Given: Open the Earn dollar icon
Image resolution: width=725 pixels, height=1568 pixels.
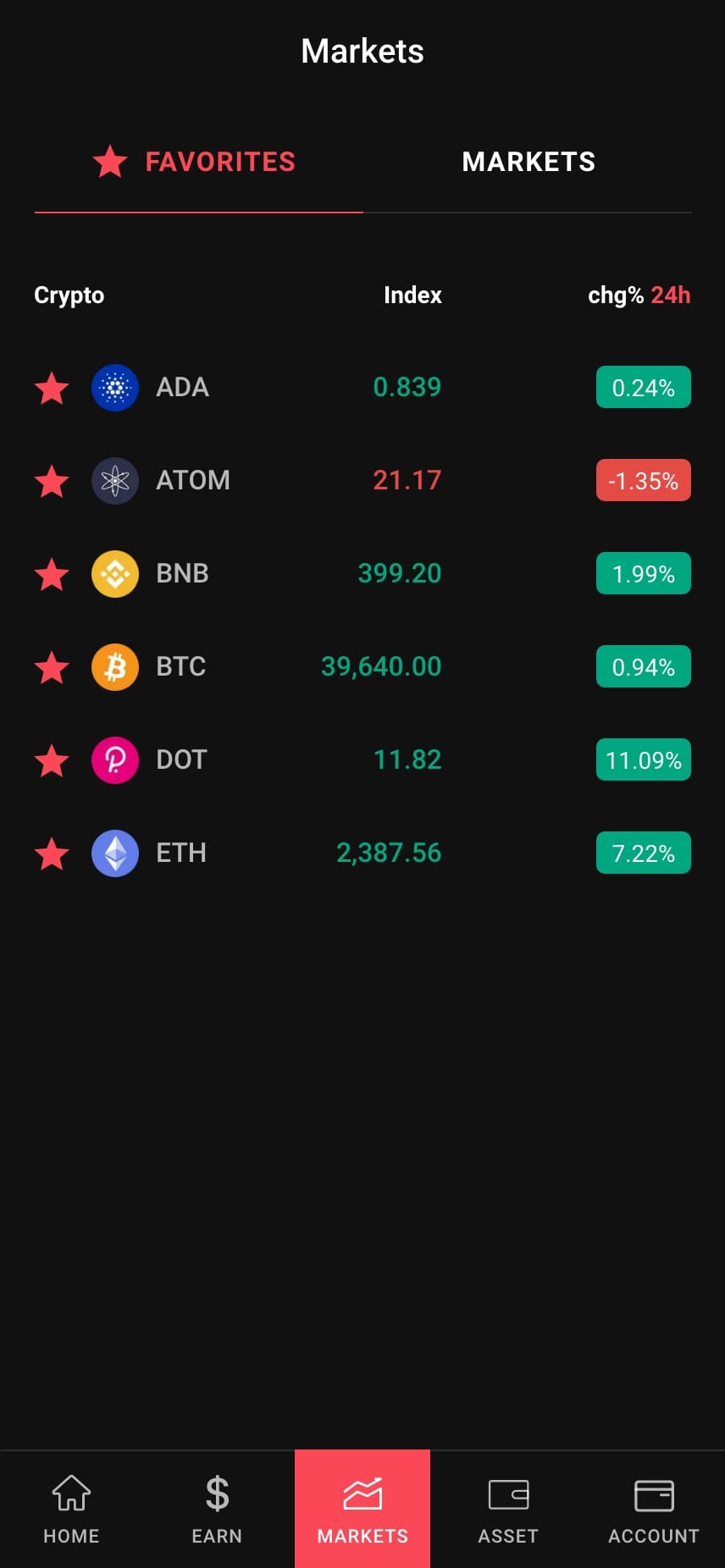Looking at the screenshot, I should click(217, 1509).
